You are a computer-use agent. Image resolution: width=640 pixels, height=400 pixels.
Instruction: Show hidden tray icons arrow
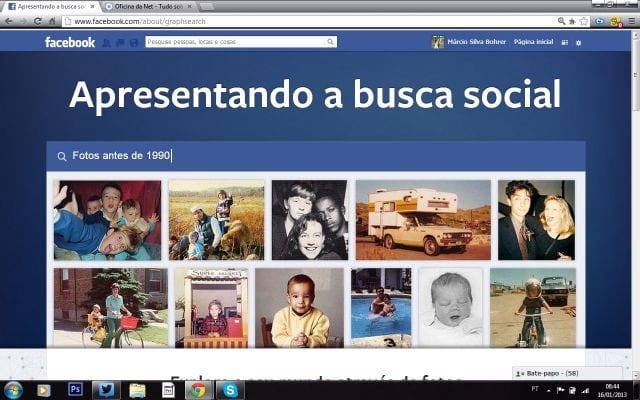(x=548, y=391)
